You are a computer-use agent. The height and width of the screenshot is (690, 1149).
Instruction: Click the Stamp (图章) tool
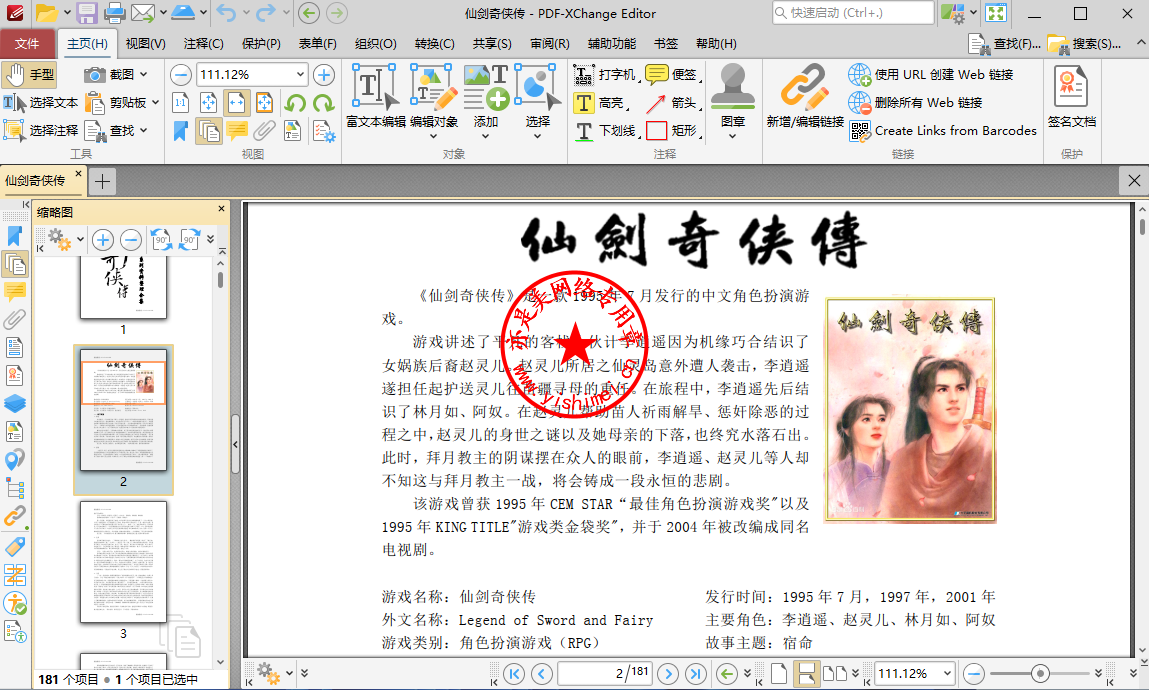(733, 93)
